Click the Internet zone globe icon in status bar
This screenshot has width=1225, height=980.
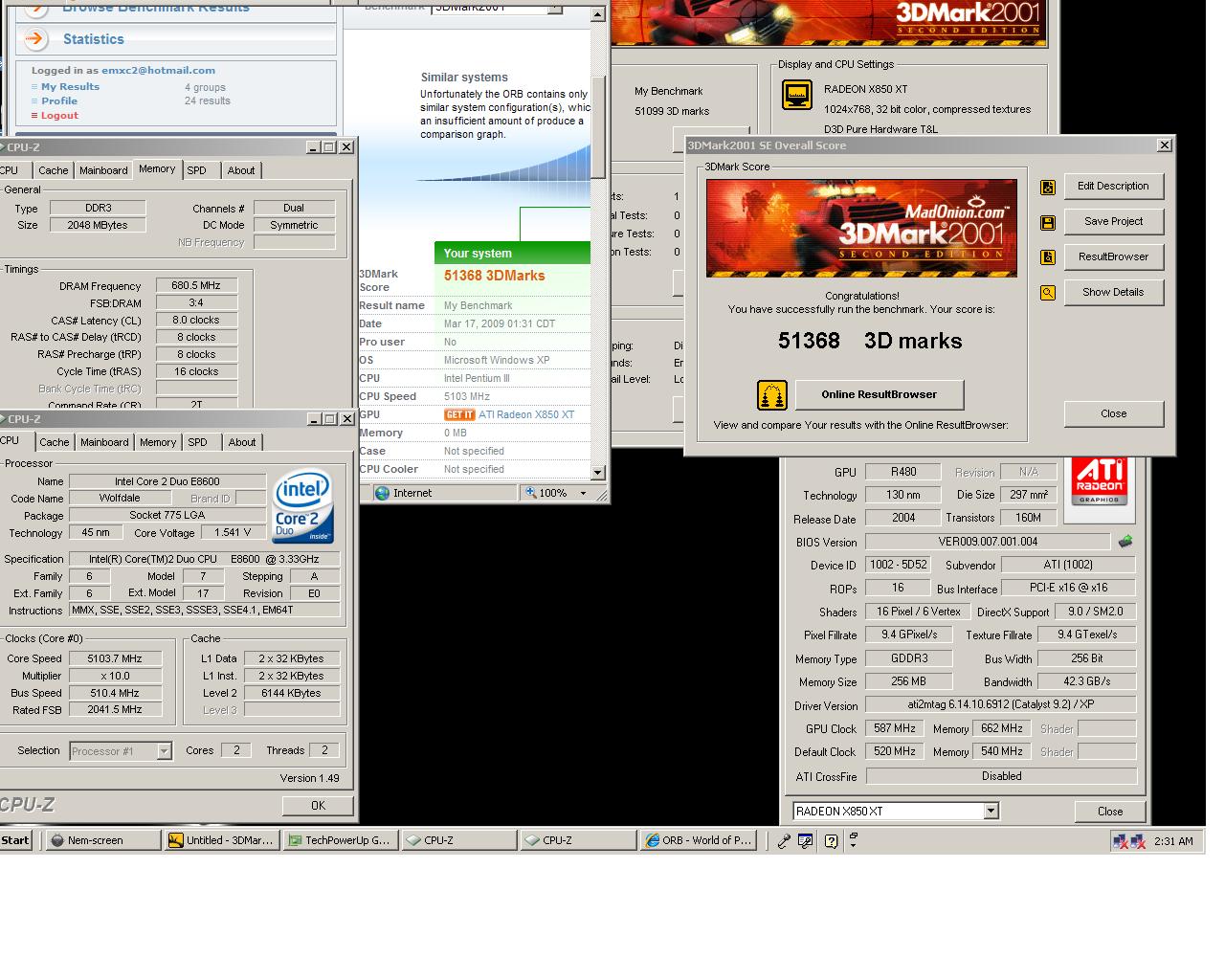click(383, 494)
